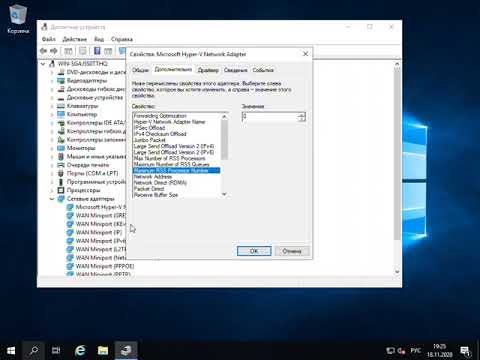Expand the Ports (COM and LPT) node
The image size is (480, 360).
pyautogui.click(x=52, y=173)
